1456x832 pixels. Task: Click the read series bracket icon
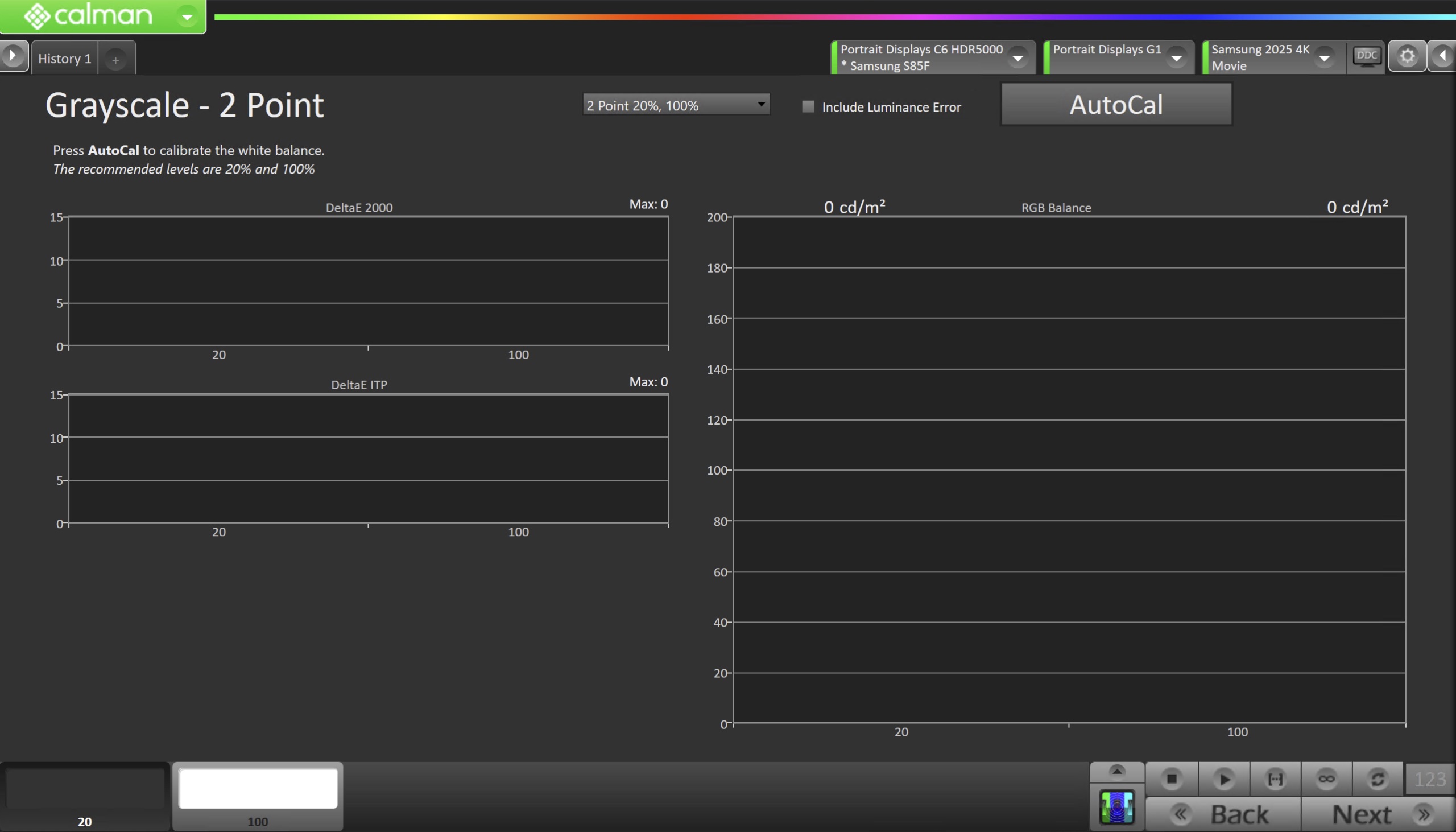click(x=1275, y=779)
